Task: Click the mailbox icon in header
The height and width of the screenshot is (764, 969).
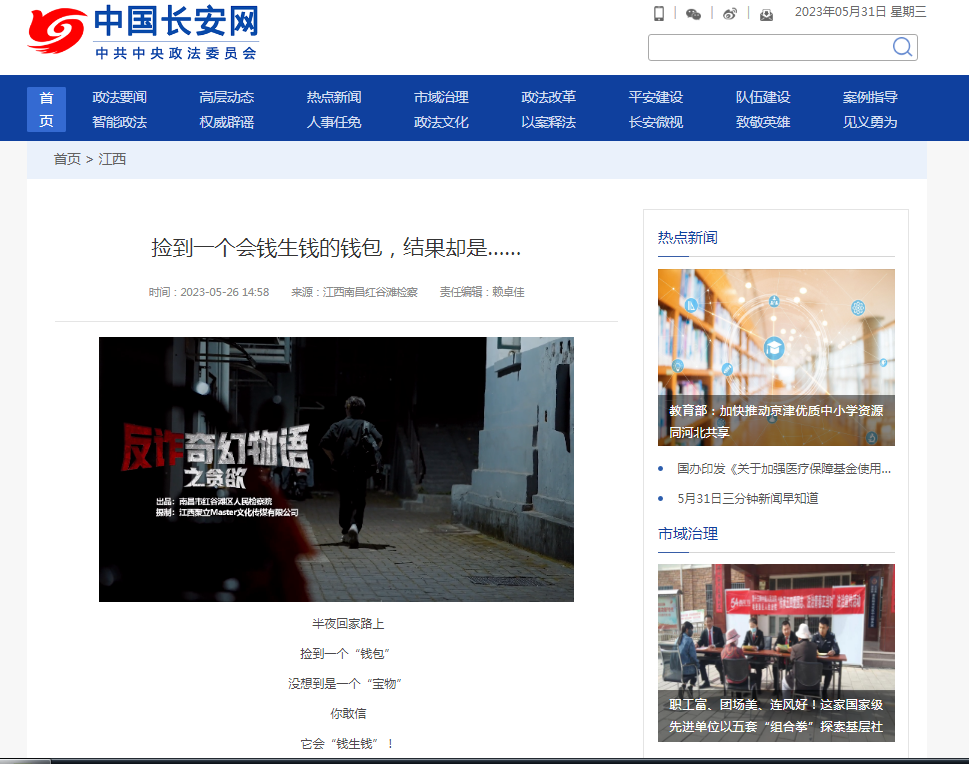Action: coord(766,14)
